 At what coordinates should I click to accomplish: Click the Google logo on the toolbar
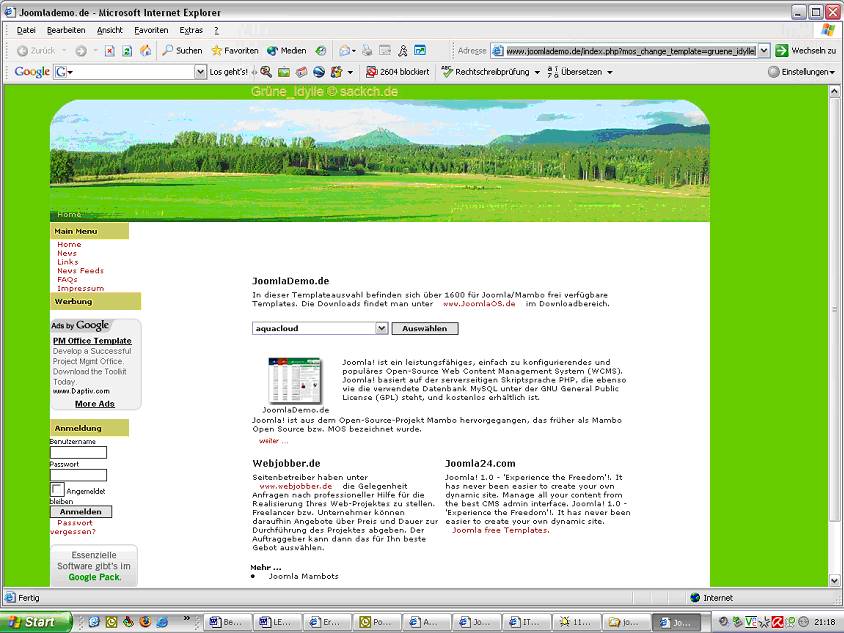click(x=32, y=72)
